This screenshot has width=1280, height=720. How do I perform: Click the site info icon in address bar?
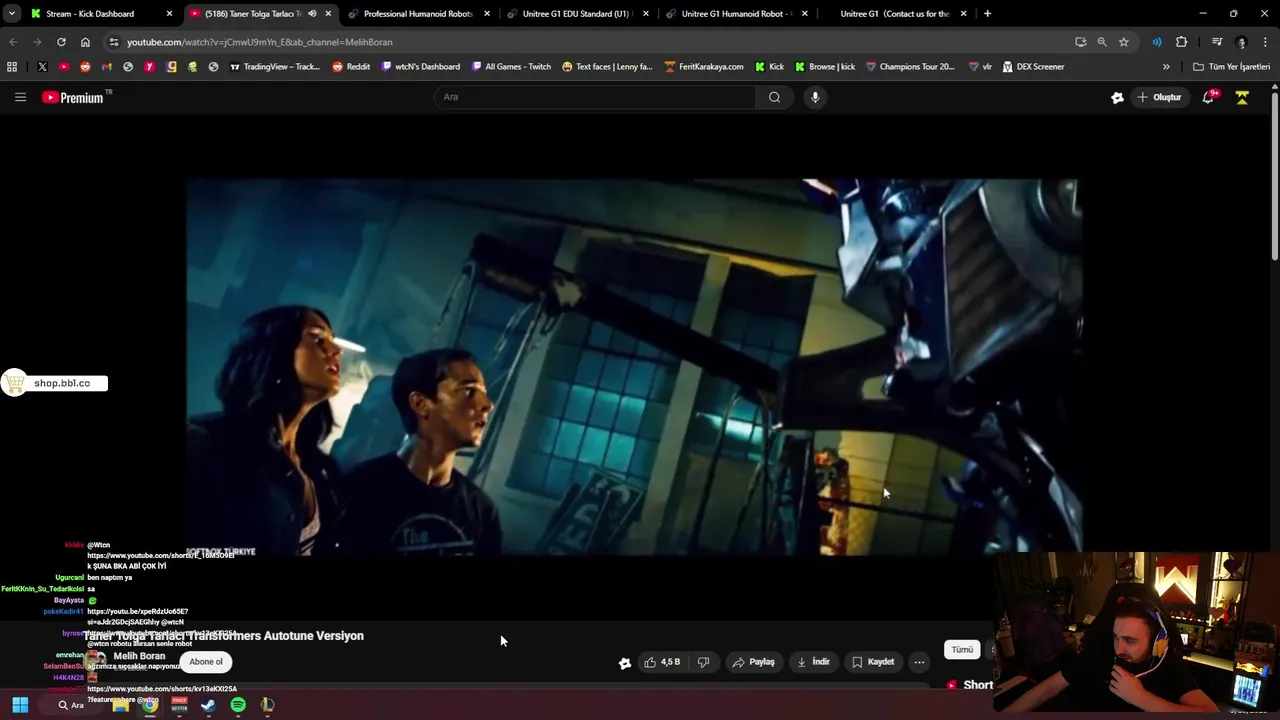114,42
